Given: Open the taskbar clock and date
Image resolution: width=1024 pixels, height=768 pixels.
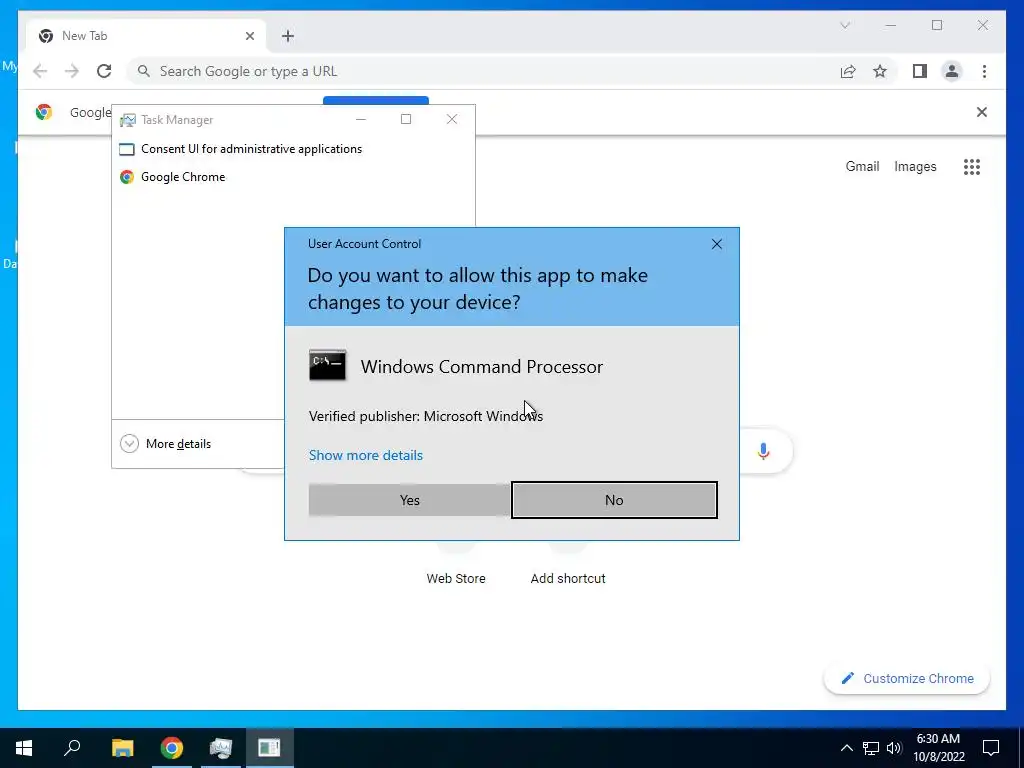Looking at the screenshot, I should [x=938, y=748].
